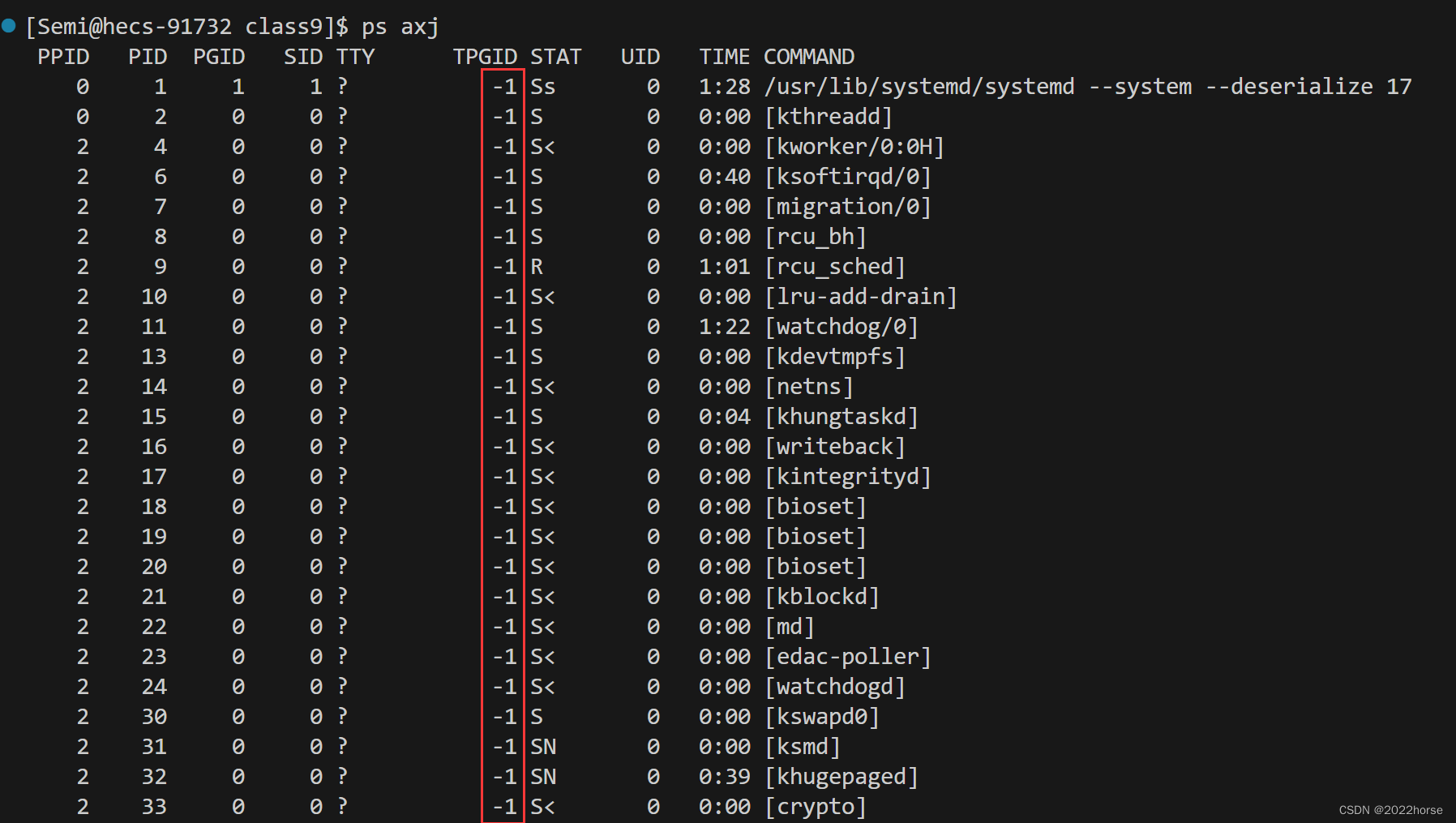The width and height of the screenshot is (1456, 823).
Task: Click the [kintegrityd] process name
Action: point(848,477)
